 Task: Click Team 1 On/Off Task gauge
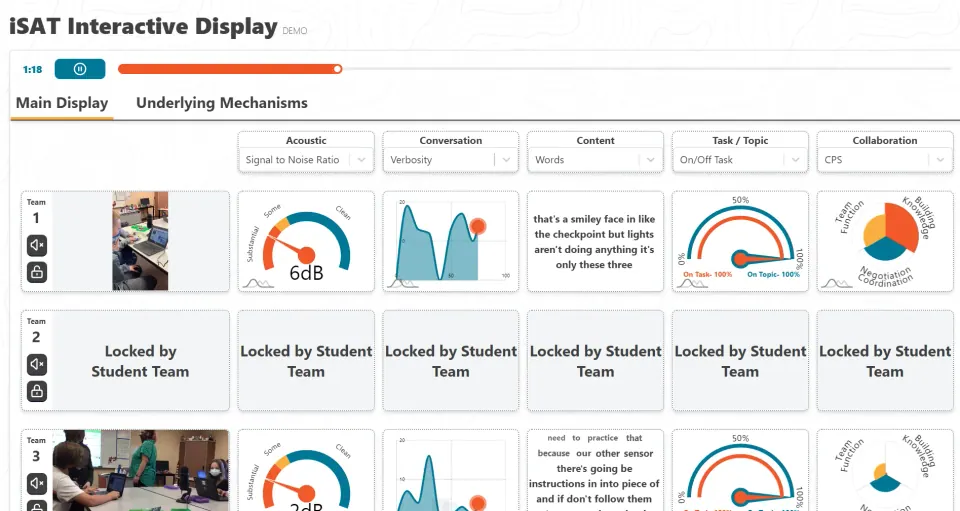(x=740, y=236)
